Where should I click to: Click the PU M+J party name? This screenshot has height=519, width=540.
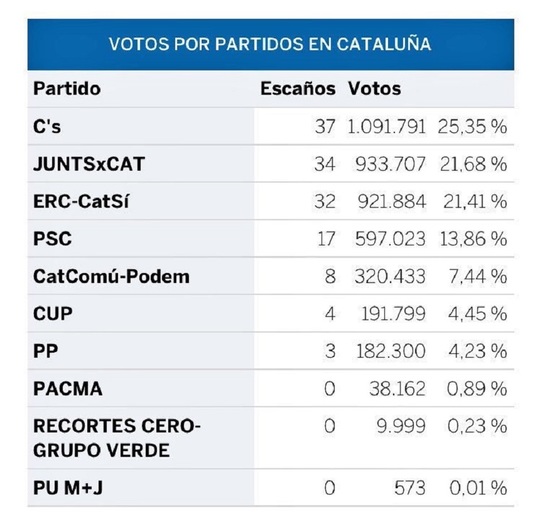point(68,488)
